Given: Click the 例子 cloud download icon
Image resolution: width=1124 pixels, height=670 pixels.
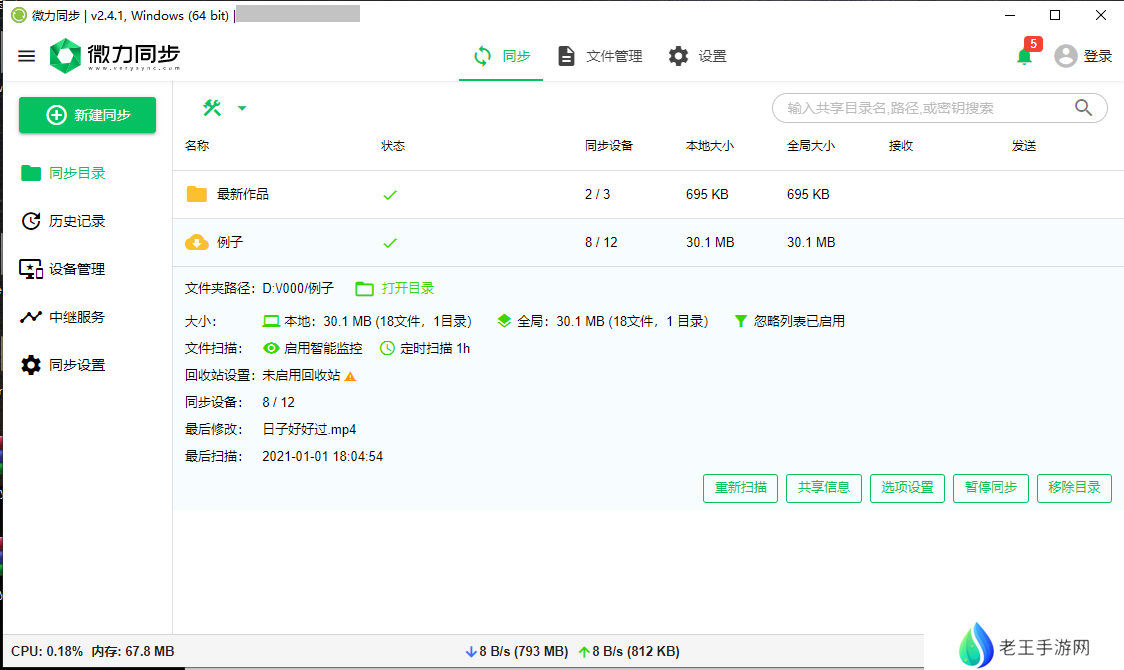Looking at the screenshot, I should click(197, 242).
